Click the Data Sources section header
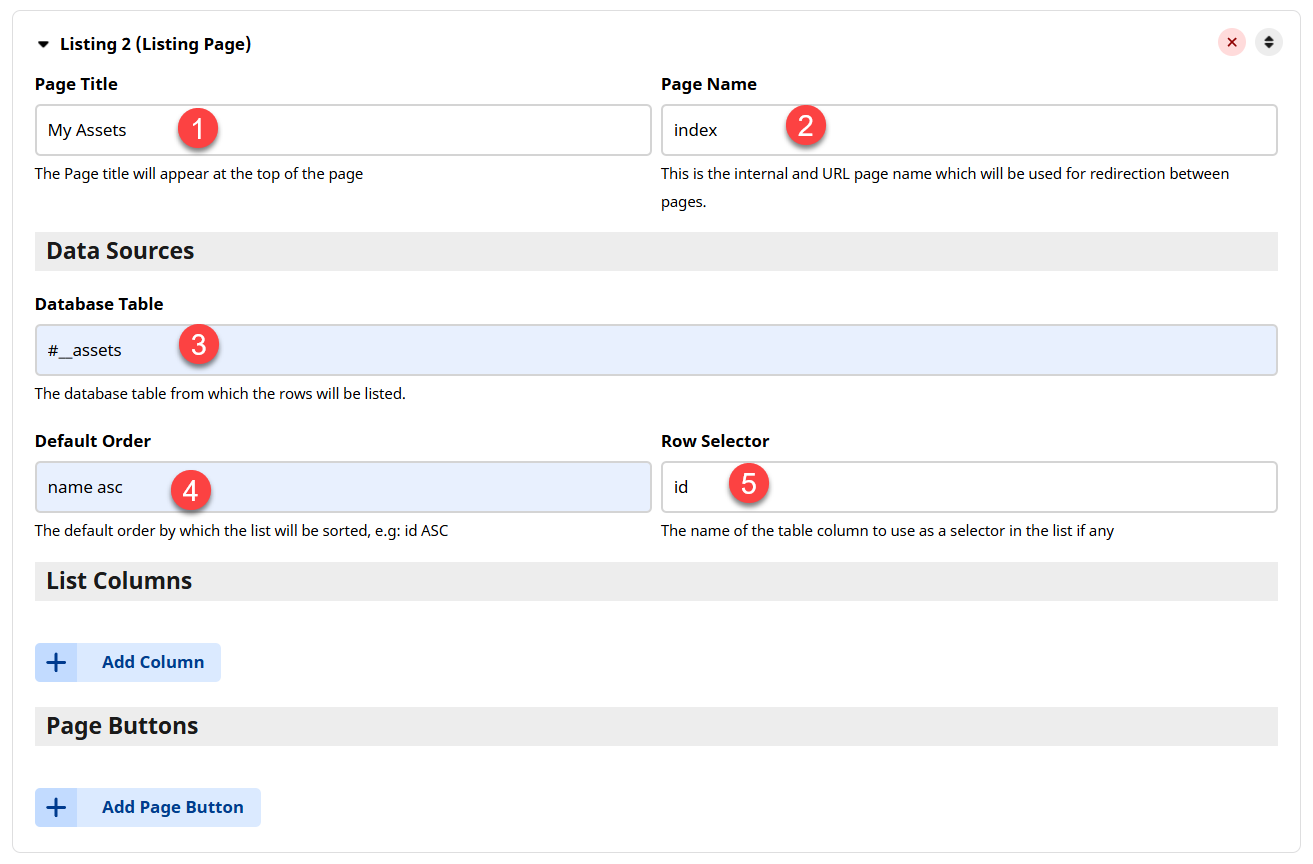The width and height of the screenshot is (1313, 864). (120, 251)
